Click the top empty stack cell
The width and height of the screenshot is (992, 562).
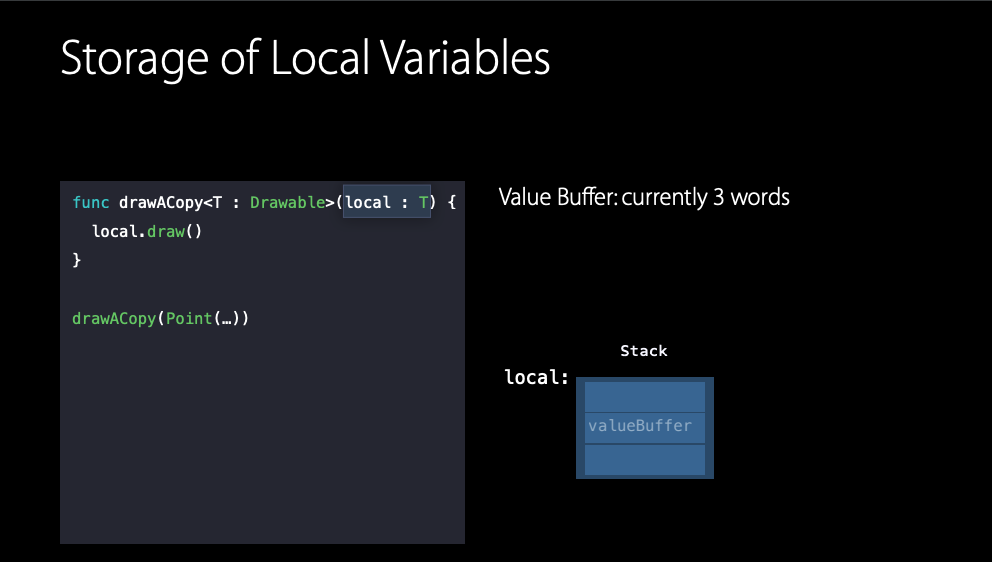[x=645, y=396]
